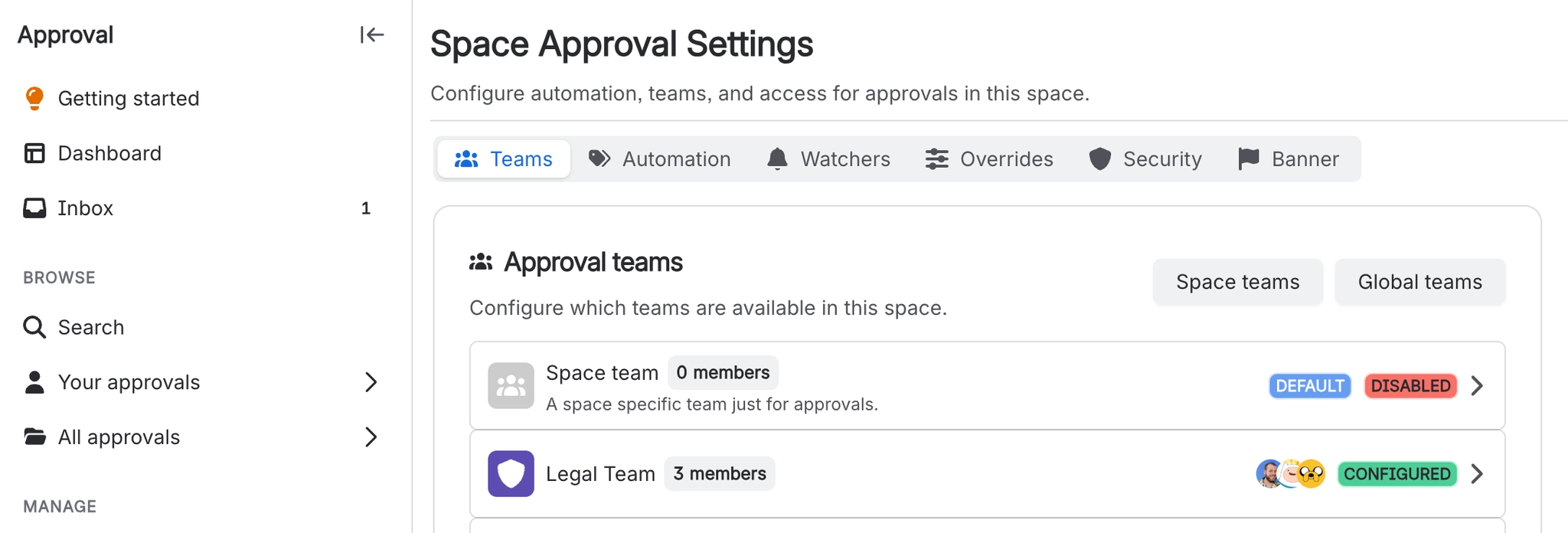This screenshot has height=533, width=1568.
Task: Open Search in sidebar
Action: coord(91,327)
